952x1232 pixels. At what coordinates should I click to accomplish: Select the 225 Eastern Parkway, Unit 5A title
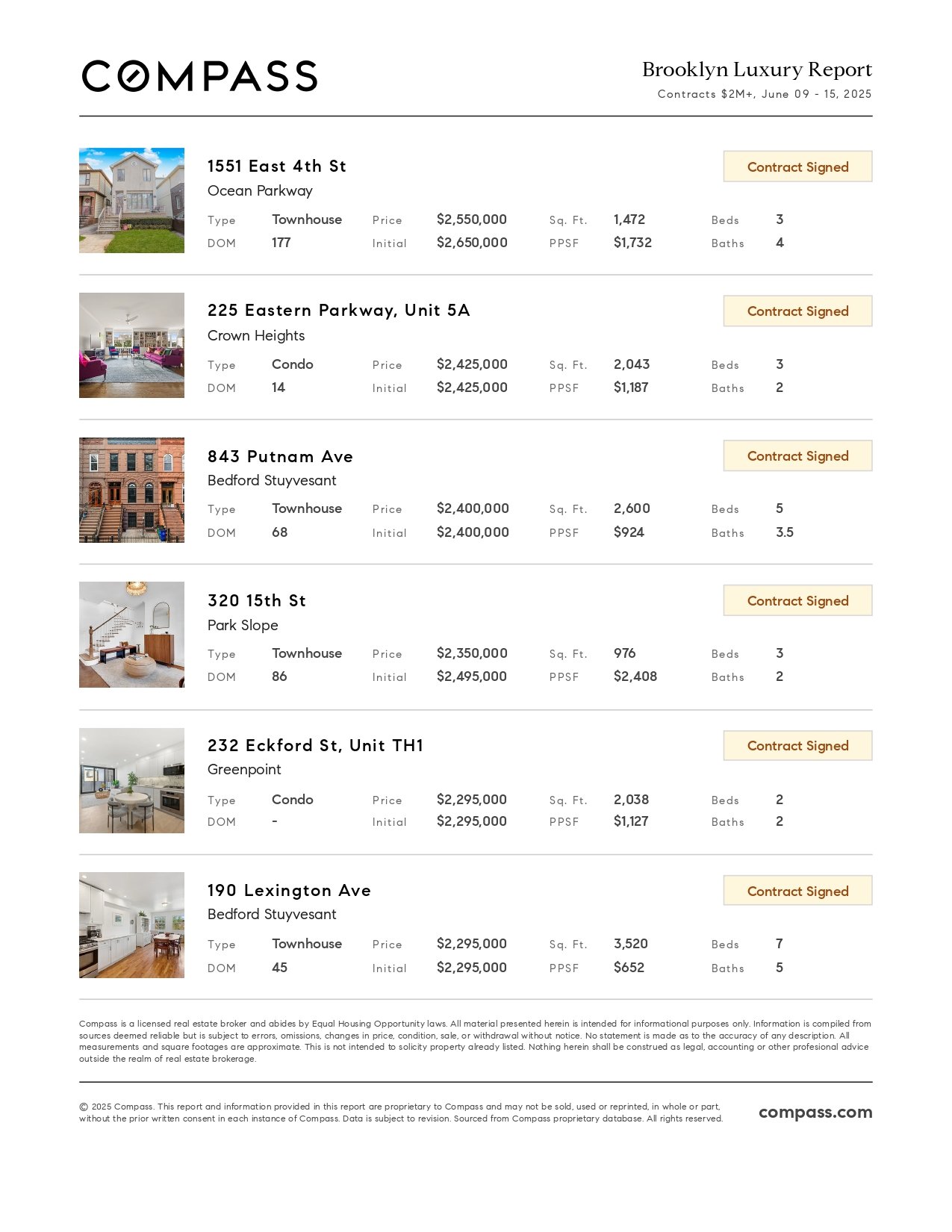(339, 311)
